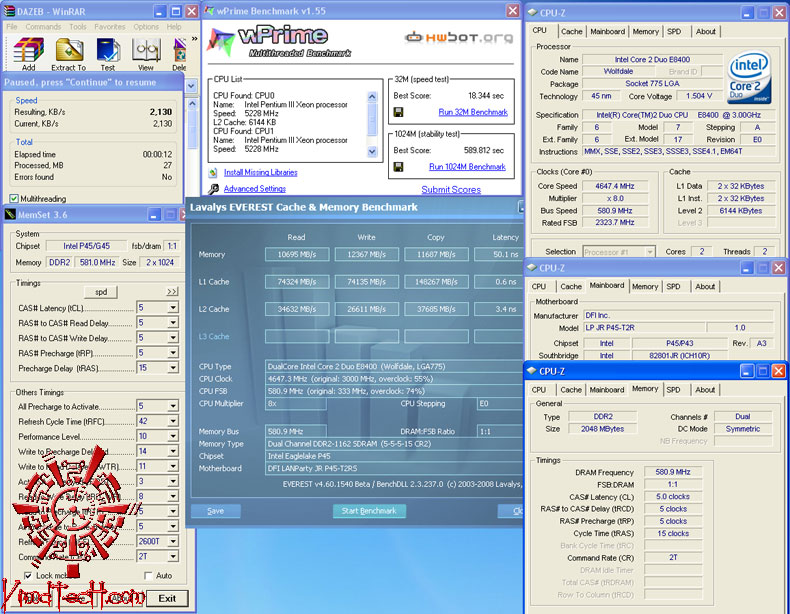Click WinRAR address bar dropdown arrow
This screenshot has height=614, width=790.
191,86
